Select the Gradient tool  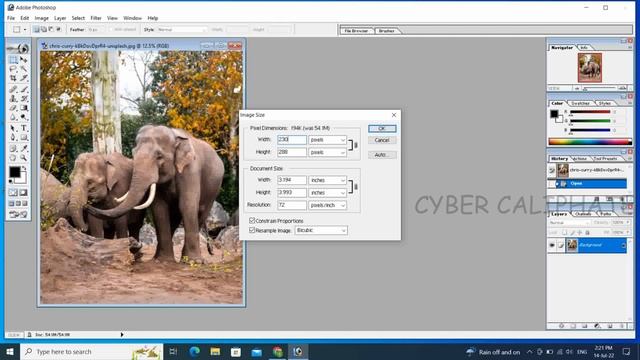point(24,108)
